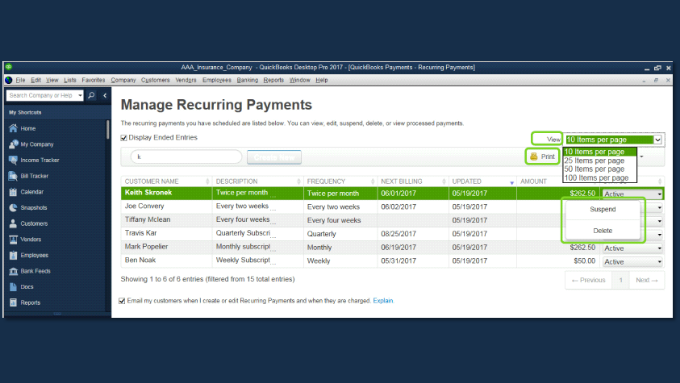Screen dimensions: 680x383
Task: Toggle email my customers checkbox
Action: click(x=122, y=301)
